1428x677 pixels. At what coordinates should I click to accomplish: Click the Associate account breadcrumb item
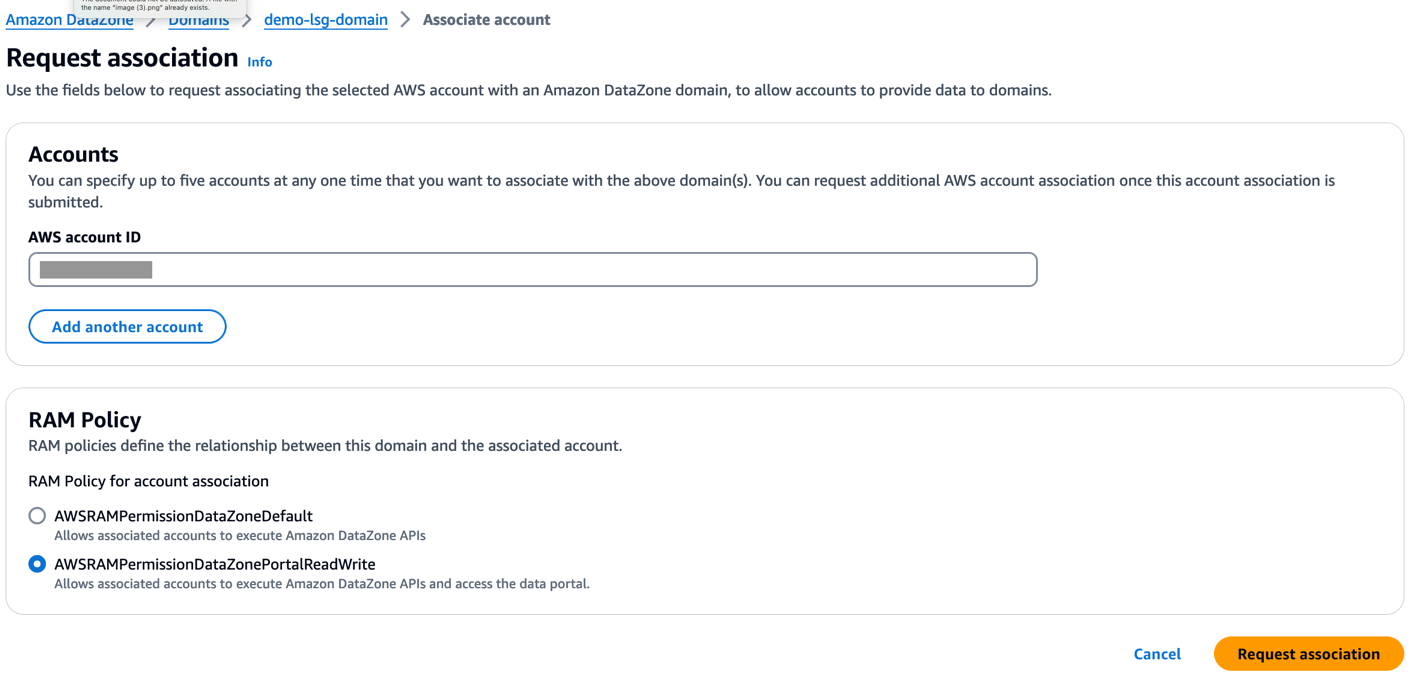point(486,20)
